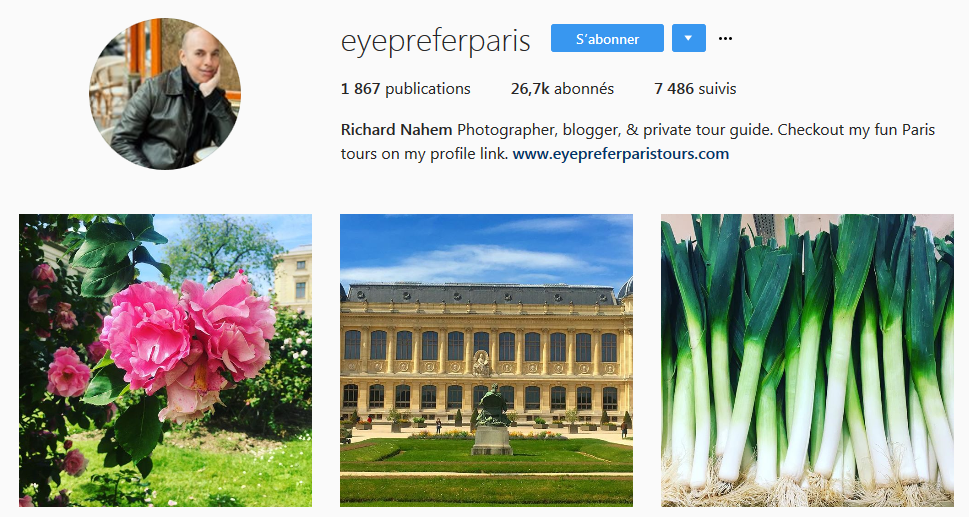This screenshot has width=969, height=517.
Task: Click the word abonnés in stats row
Action: (x=584, y=89)
